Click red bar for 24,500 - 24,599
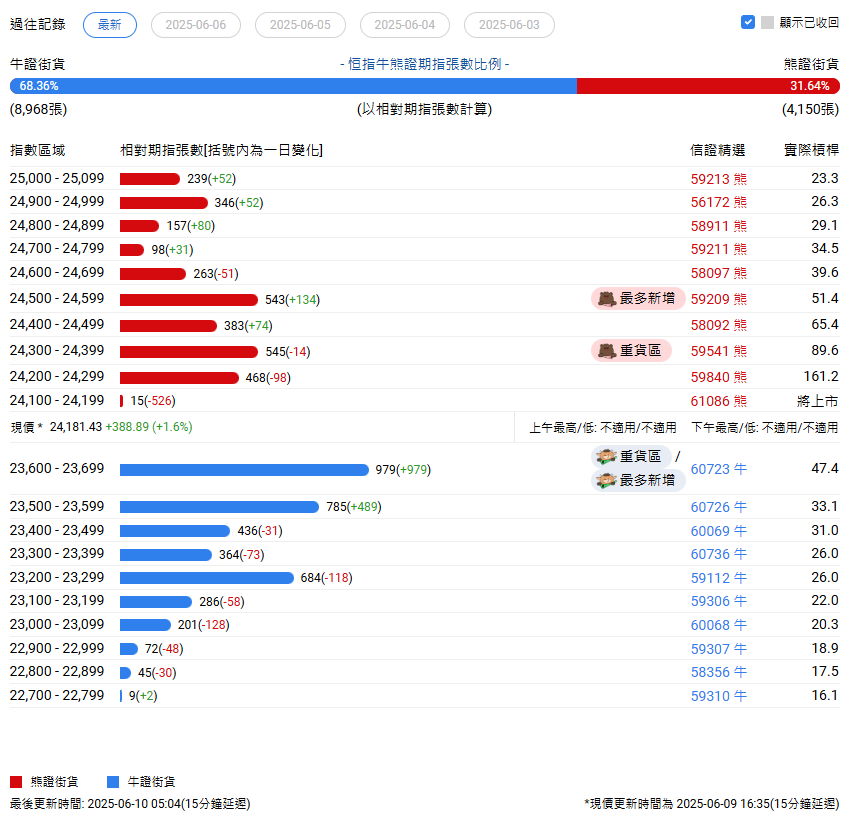 (188, 300)
